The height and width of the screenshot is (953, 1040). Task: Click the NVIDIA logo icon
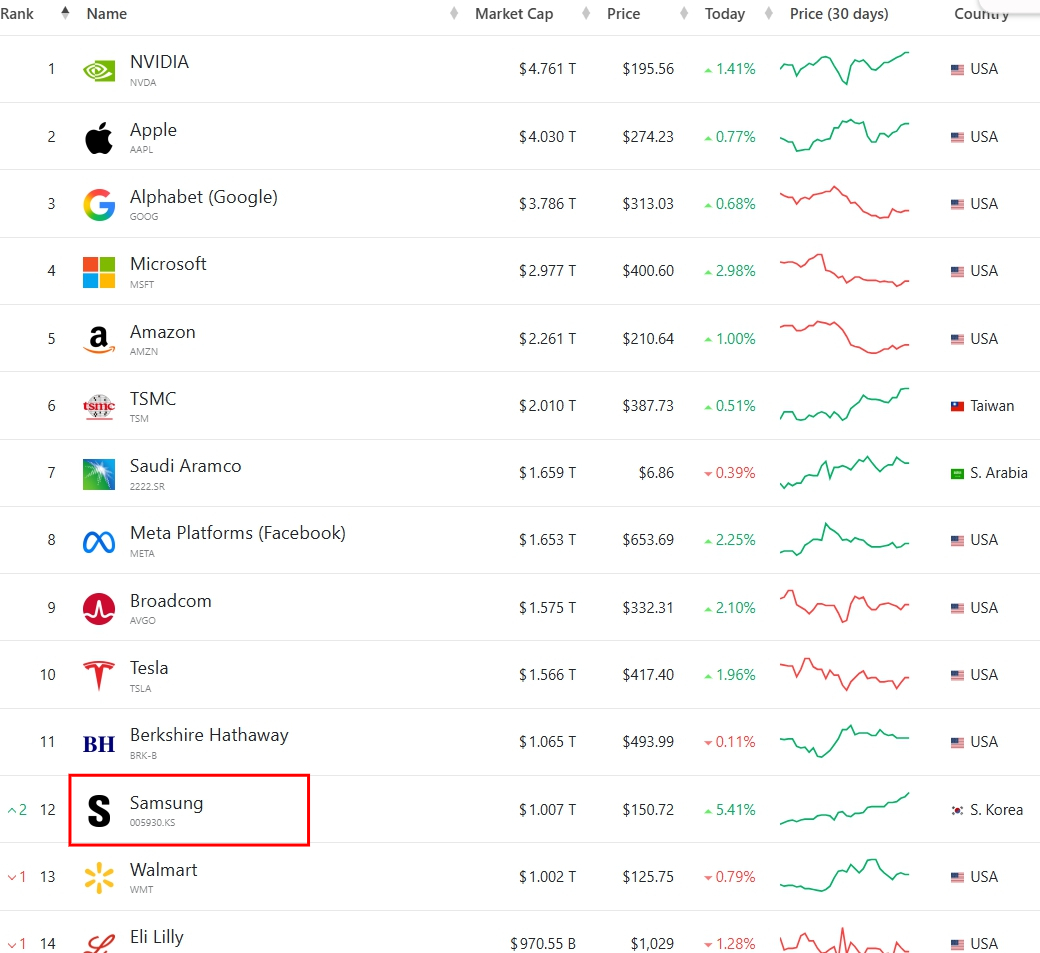coord(99,70)
